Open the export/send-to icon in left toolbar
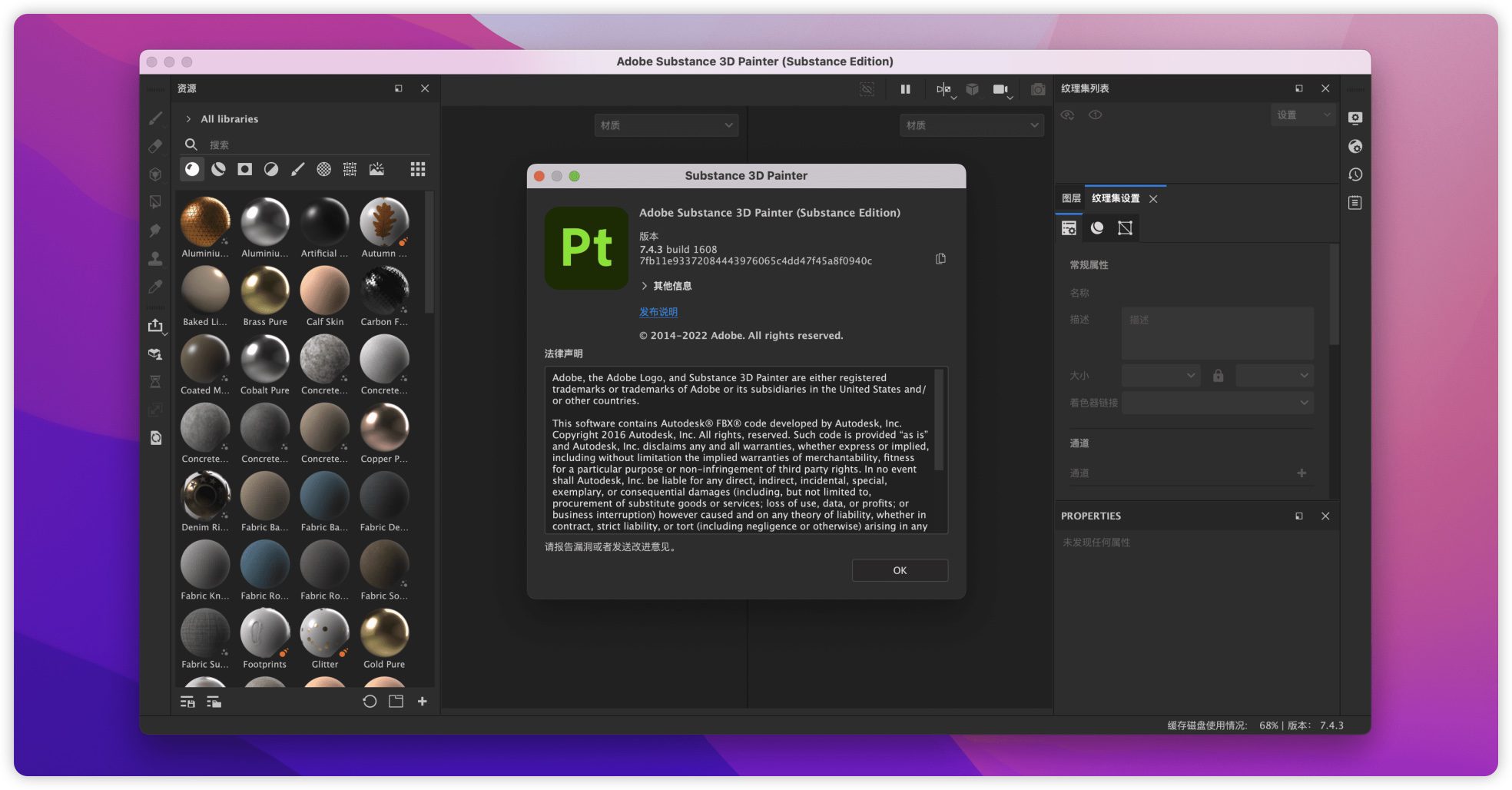The image size is (1512, 790). click(156, 326)
